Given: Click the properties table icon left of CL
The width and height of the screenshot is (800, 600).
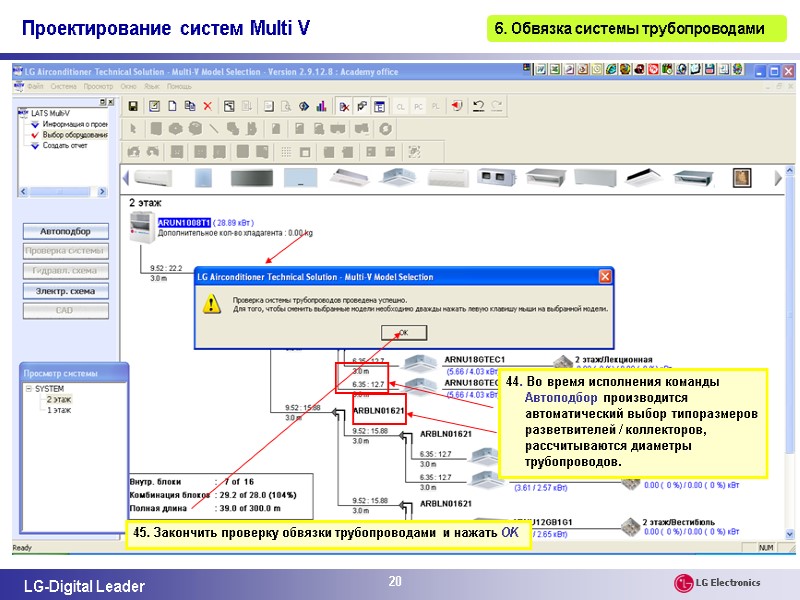Looking at the screenshot, I should [x=379, y=106].
